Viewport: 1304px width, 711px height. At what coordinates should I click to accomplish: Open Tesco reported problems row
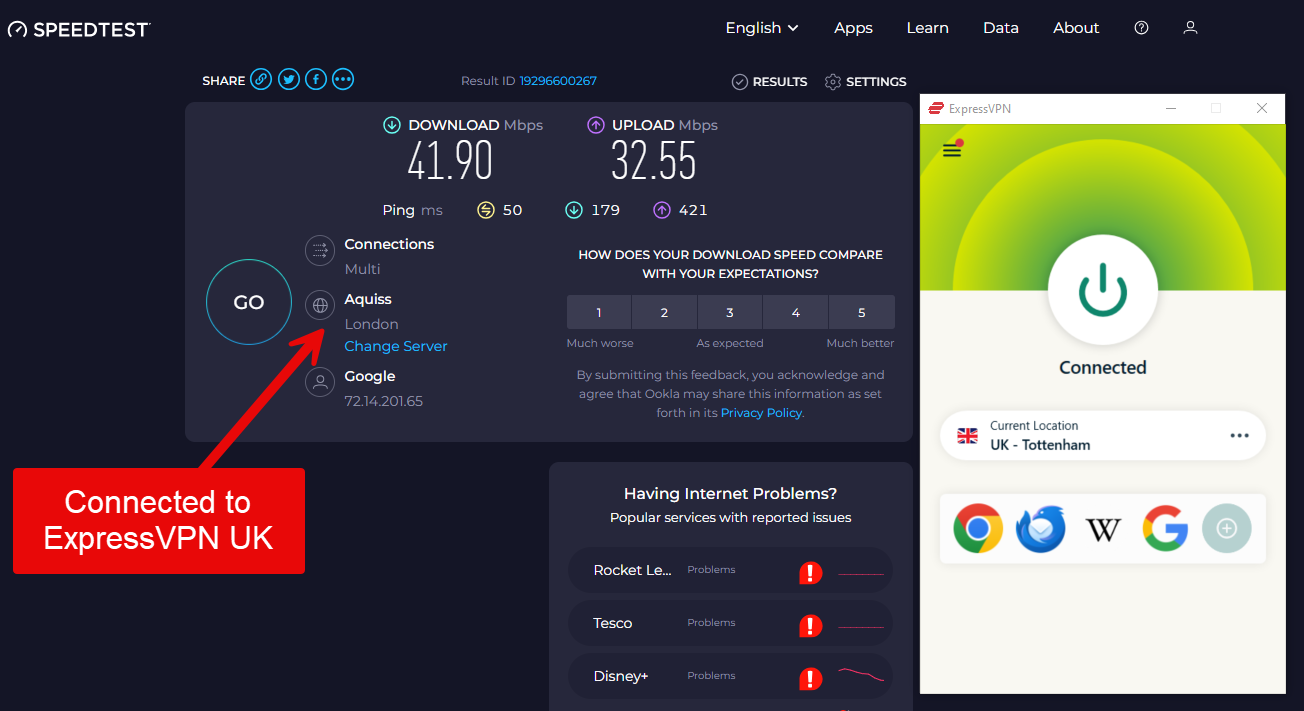click(x=730, y=623)
